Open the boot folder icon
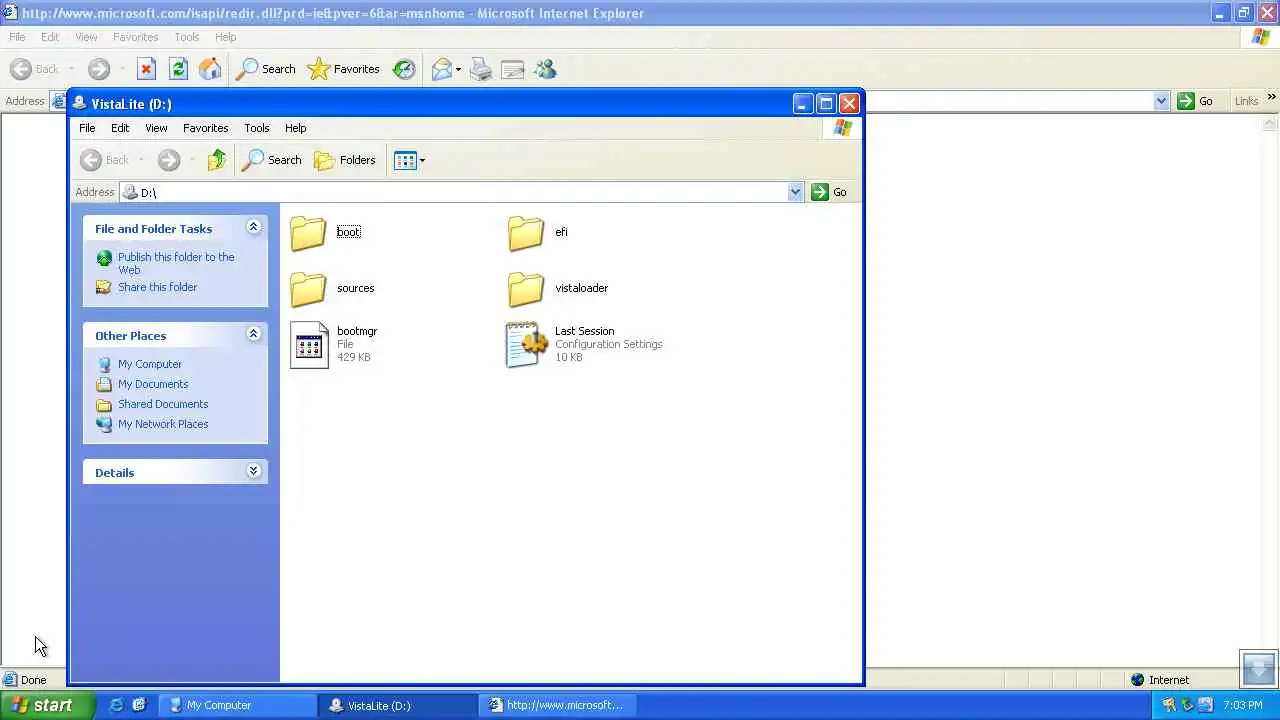The height and width of the screenshot is (720, 1280). (308, 232)
